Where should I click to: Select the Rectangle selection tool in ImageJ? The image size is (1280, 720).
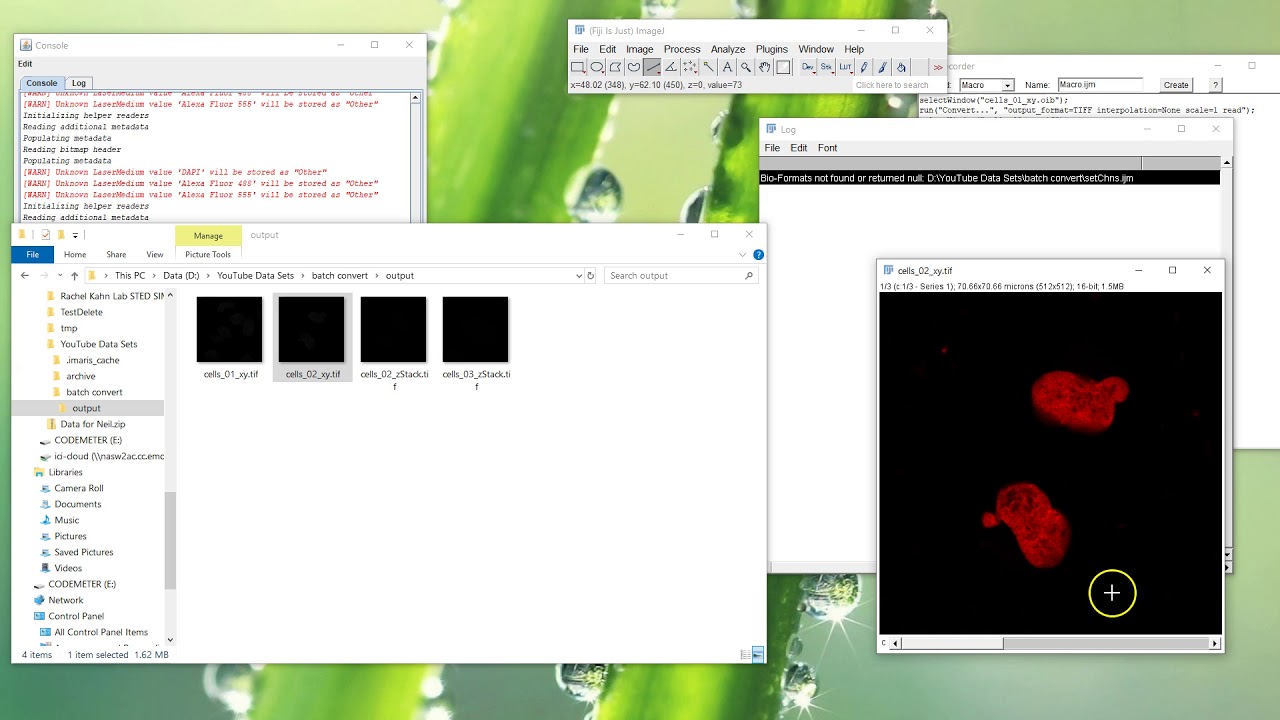click(x=578, y=67)
